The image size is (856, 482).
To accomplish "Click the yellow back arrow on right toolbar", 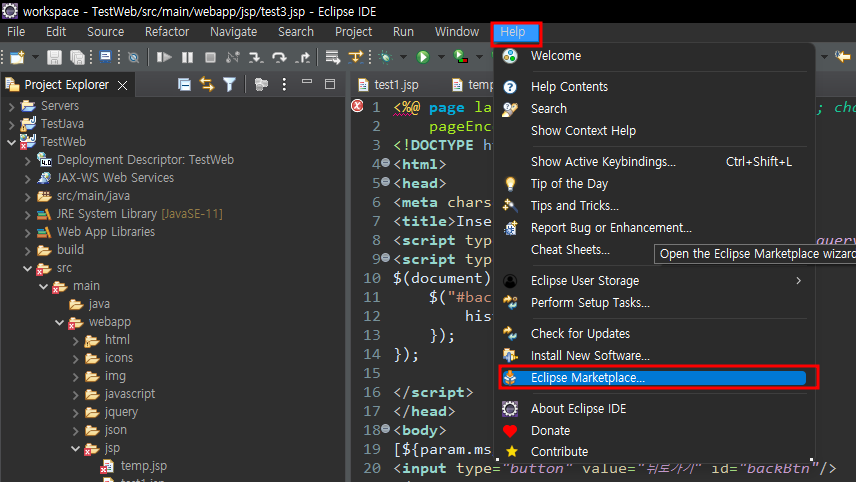I will 843,56.
